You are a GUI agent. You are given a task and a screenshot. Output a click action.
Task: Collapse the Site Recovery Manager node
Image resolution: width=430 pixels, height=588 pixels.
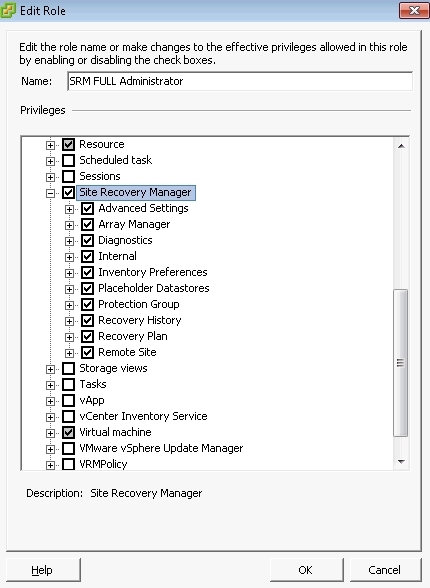click(50, 193)
